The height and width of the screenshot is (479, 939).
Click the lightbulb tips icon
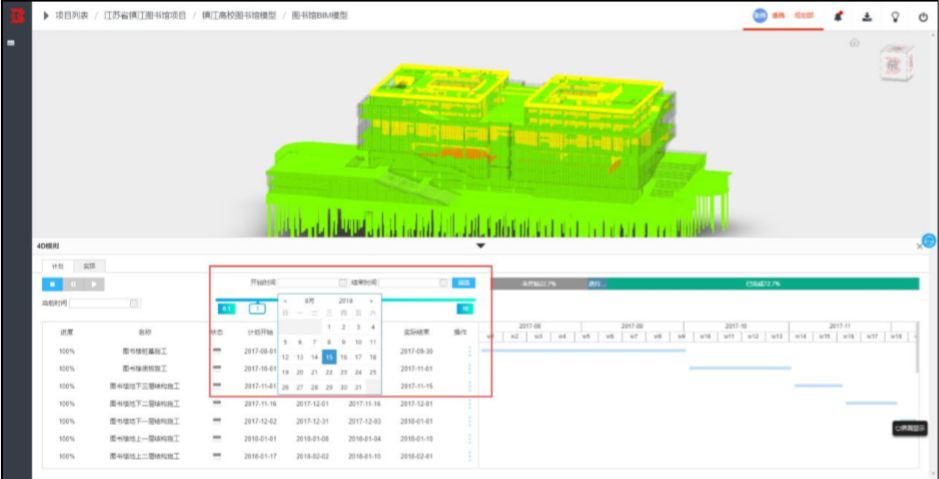(x=895, y=17)
